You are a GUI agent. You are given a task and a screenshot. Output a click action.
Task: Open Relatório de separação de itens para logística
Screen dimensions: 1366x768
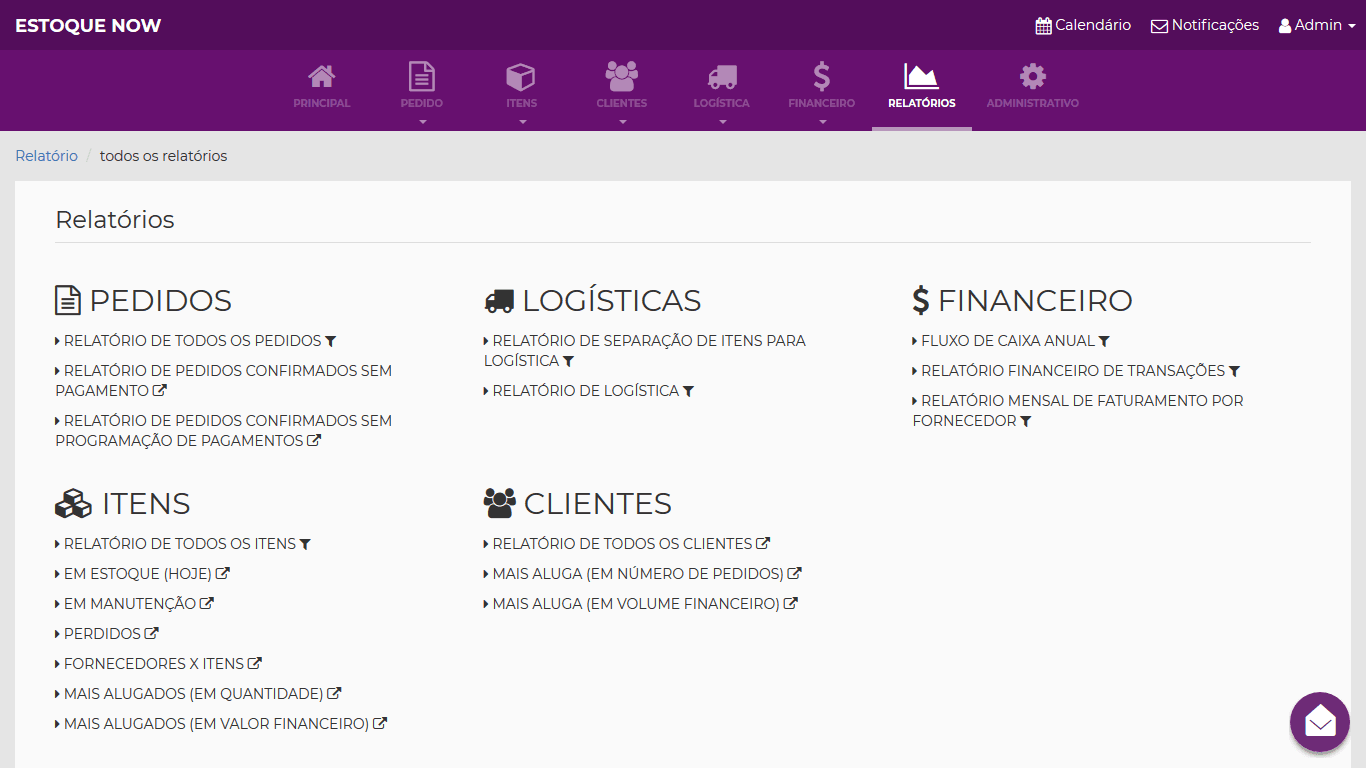pos(645,351)
